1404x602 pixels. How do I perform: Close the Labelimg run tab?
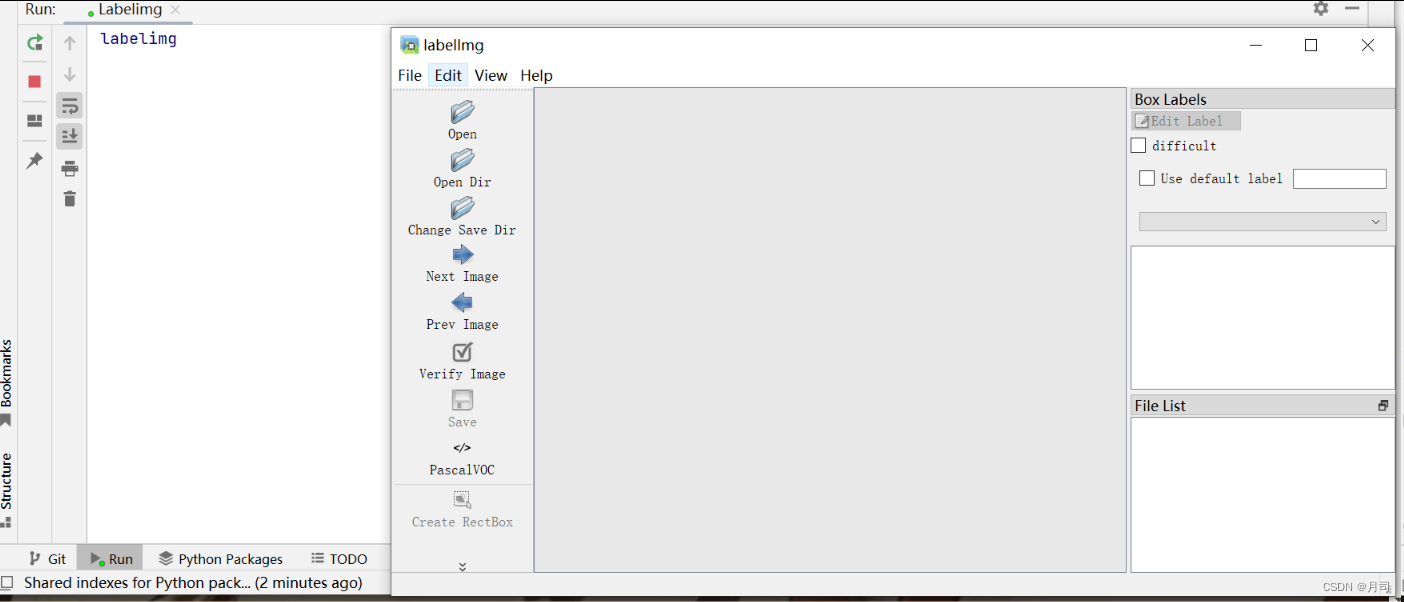[x=176, y=10]
